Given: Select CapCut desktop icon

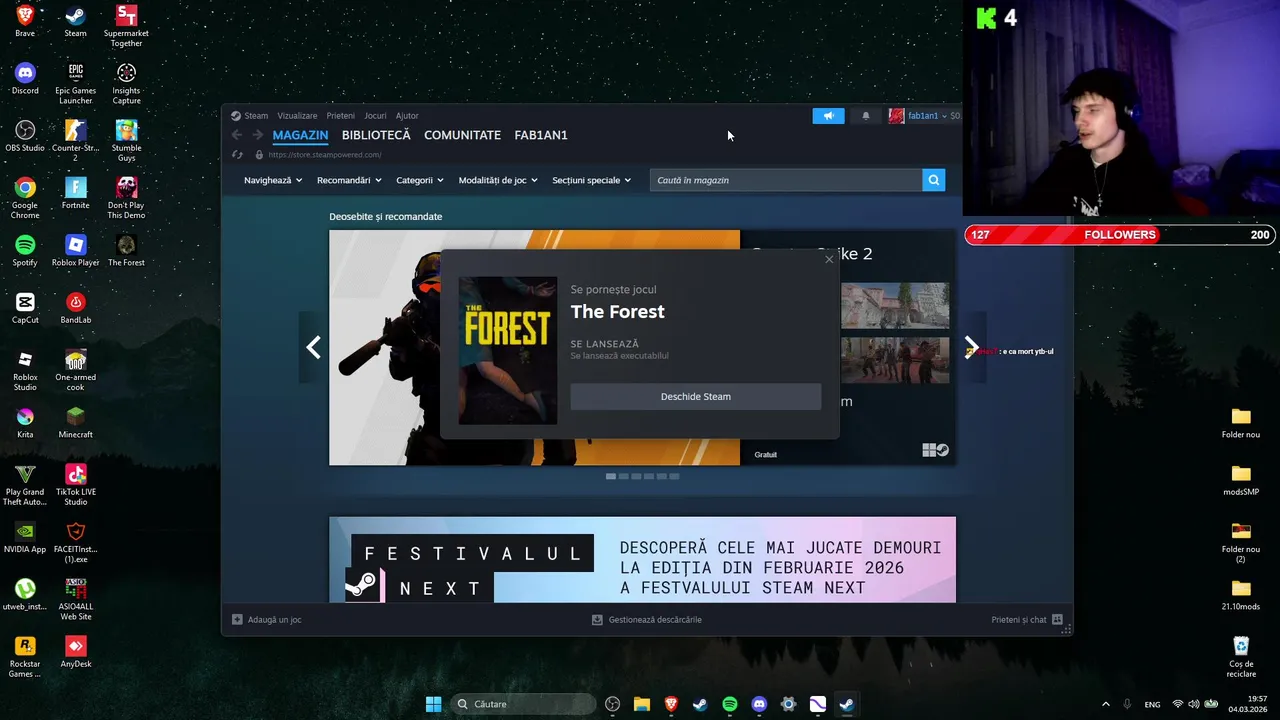Looking at the screenshot, I should [x=25, y=308].
